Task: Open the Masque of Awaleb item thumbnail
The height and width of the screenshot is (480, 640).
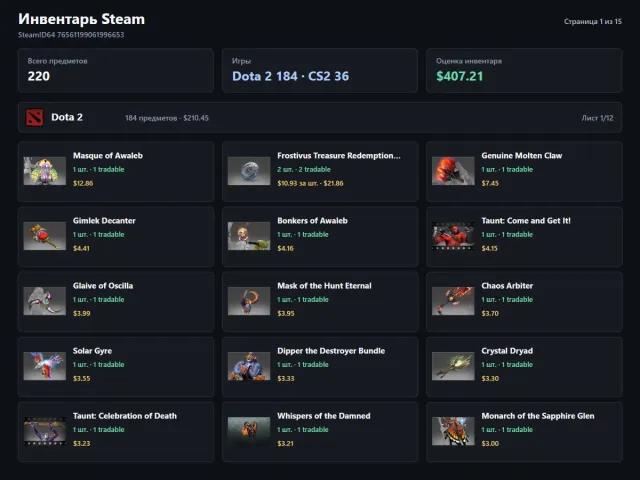Action: tap(44, 171)
